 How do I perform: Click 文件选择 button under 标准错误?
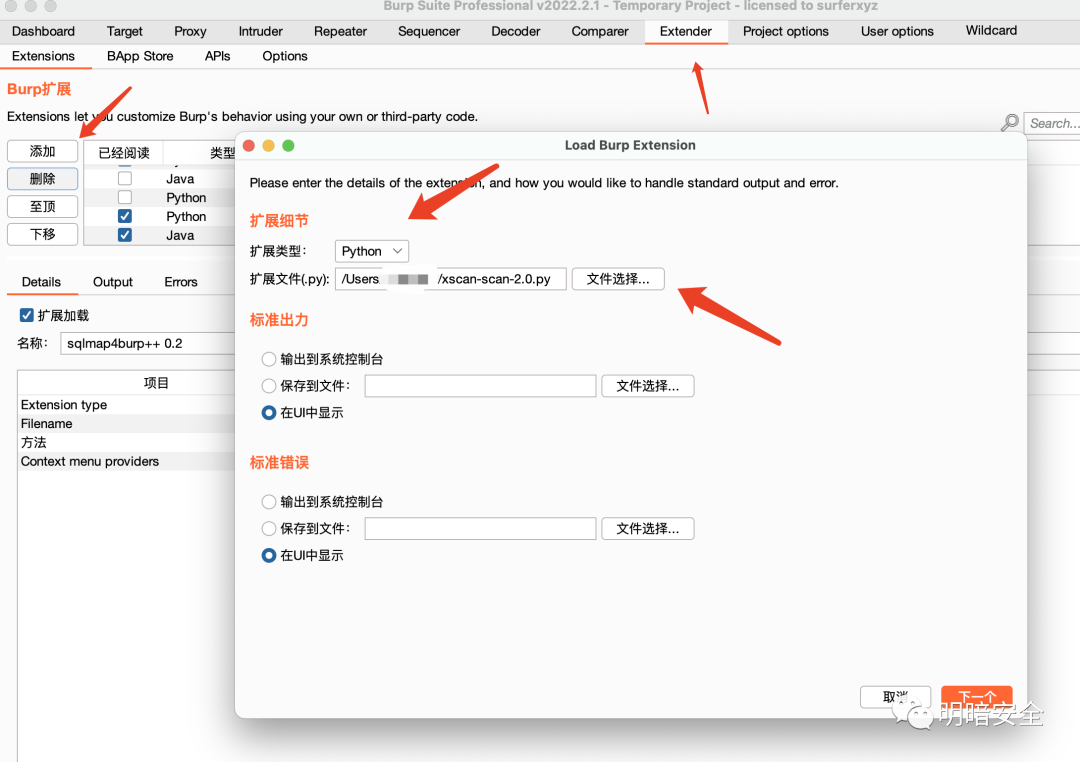point(647,528)
